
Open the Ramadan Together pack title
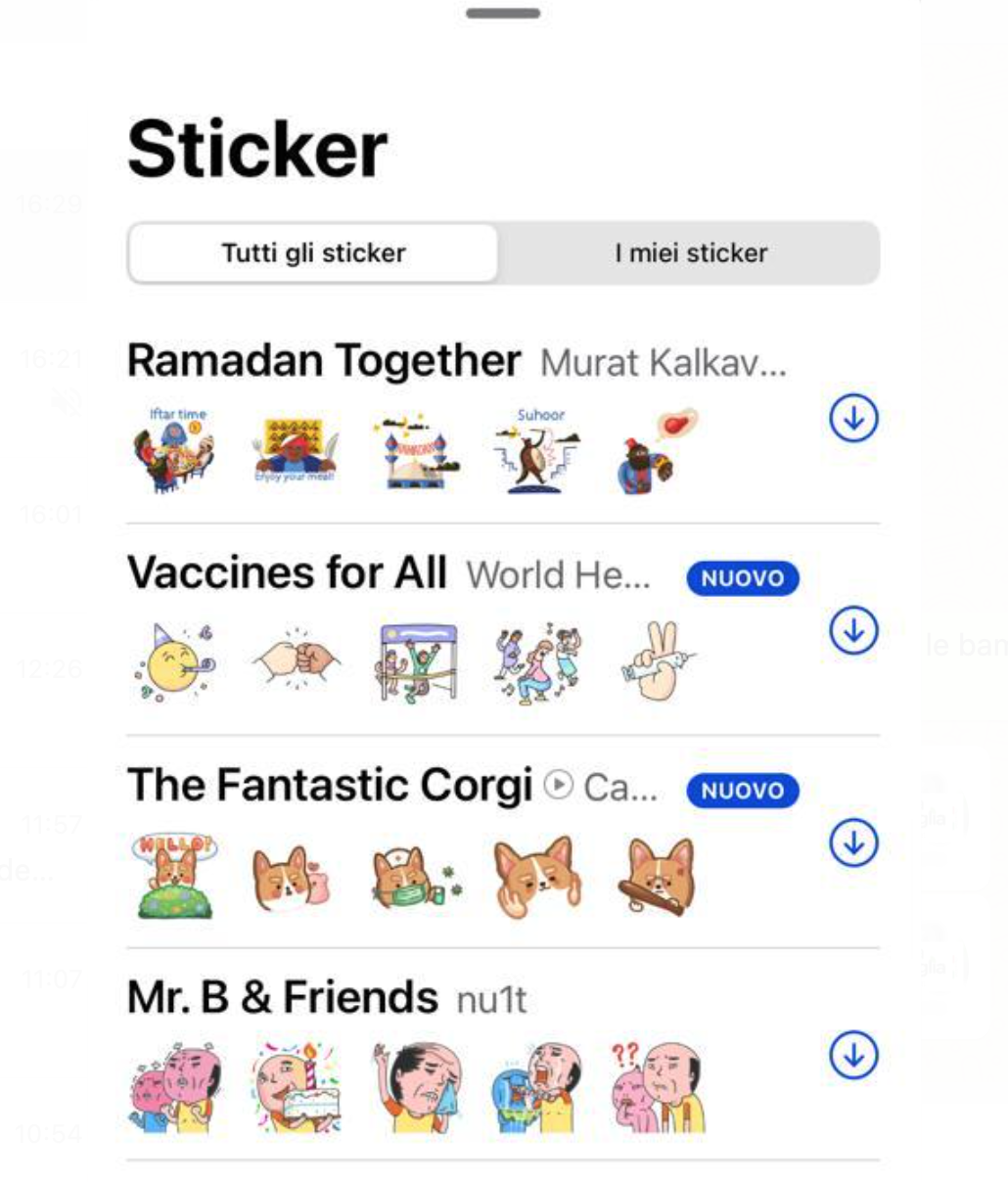[324, 361]
